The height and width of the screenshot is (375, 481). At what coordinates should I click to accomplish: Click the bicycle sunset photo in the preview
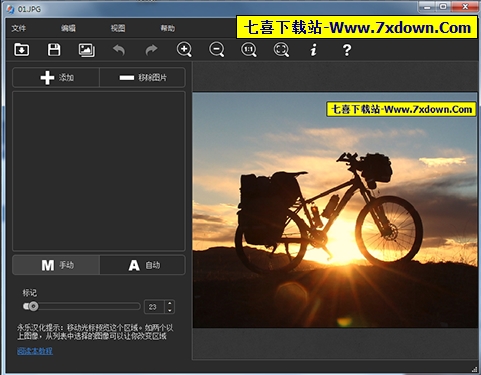[x=335, y=210]
